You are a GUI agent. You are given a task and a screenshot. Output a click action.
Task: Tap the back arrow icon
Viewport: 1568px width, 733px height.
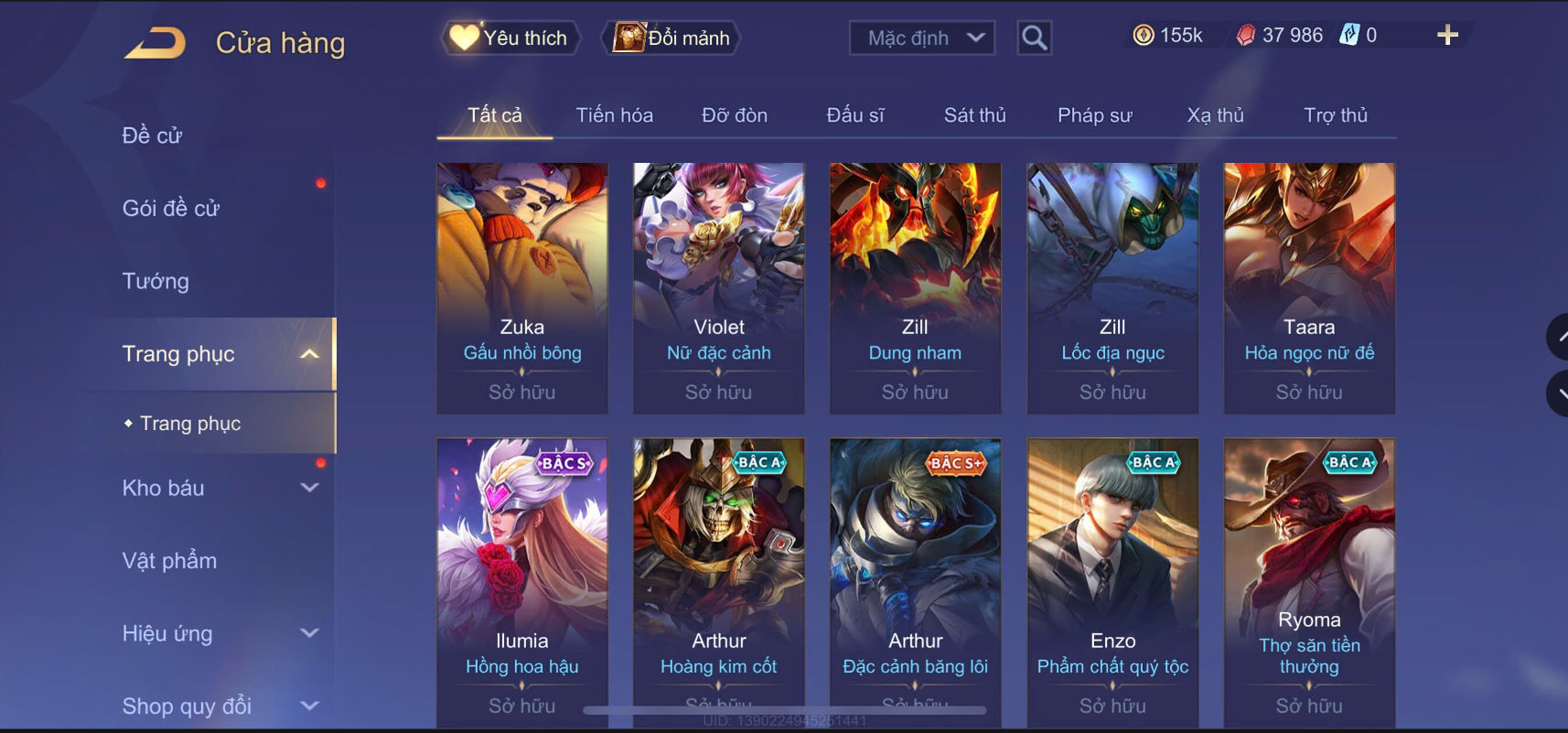click(x=155, y=43)
